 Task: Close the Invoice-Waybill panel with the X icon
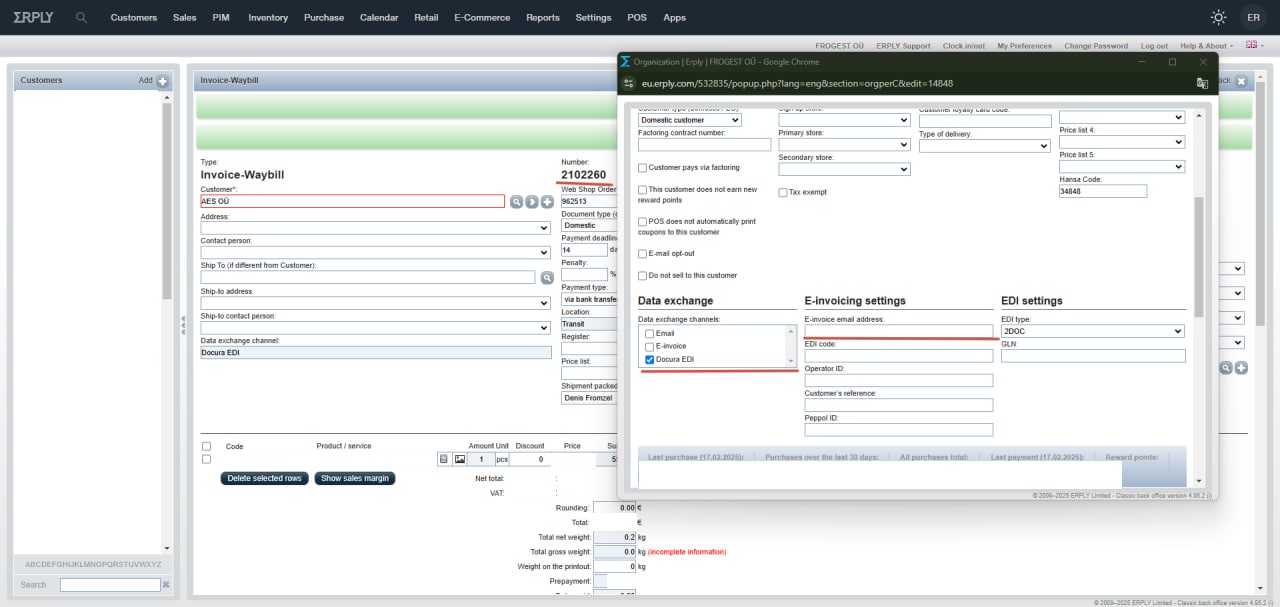(x=1241, y=81)
